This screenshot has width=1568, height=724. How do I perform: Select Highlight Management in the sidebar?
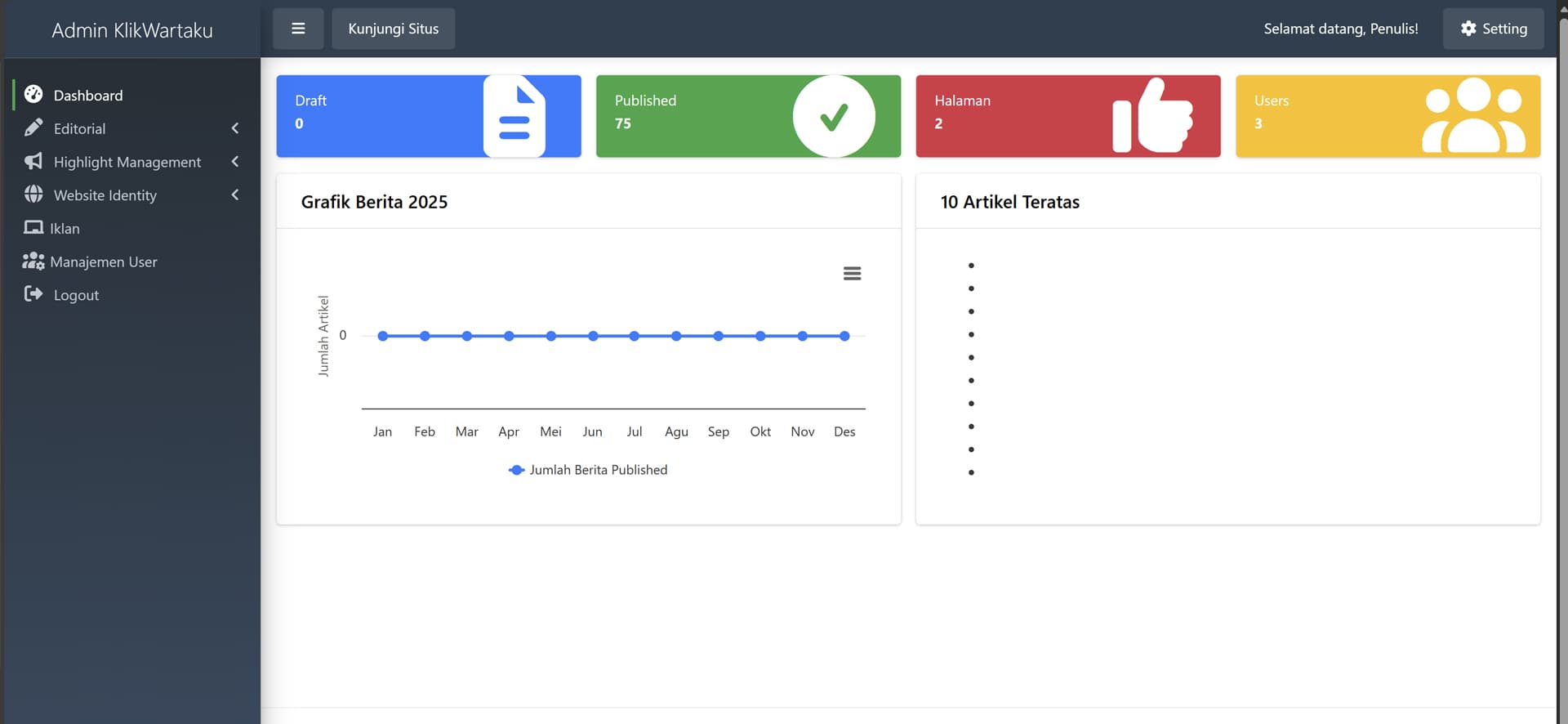coord(127,162)
